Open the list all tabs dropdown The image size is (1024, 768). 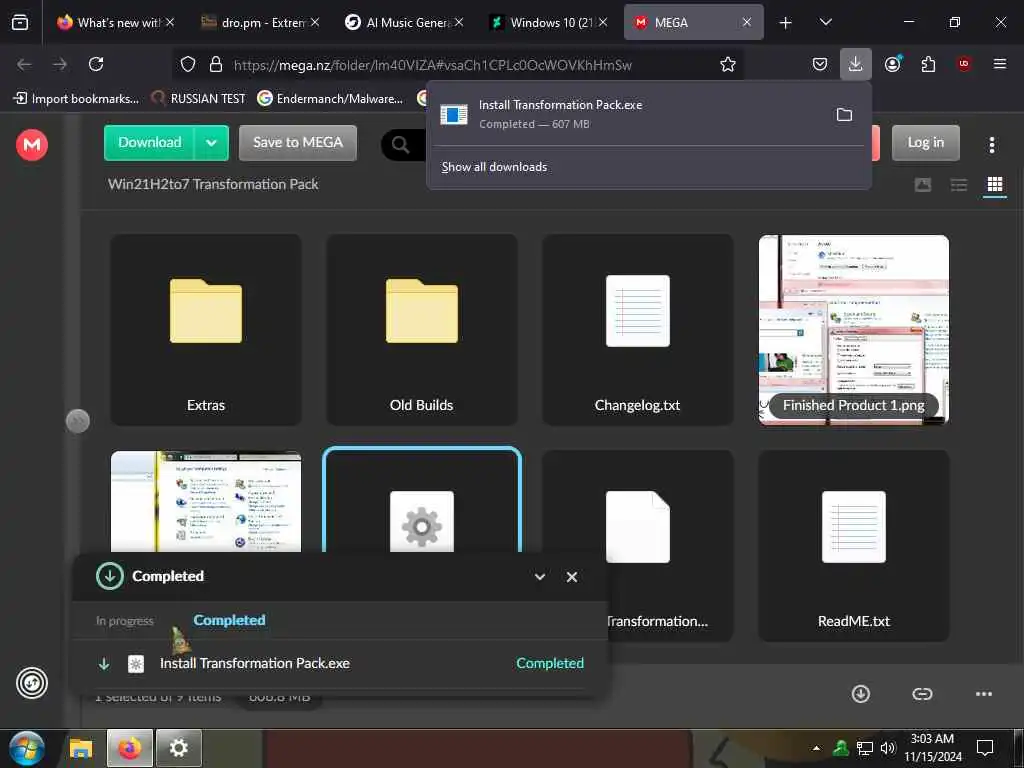[825, 22]
